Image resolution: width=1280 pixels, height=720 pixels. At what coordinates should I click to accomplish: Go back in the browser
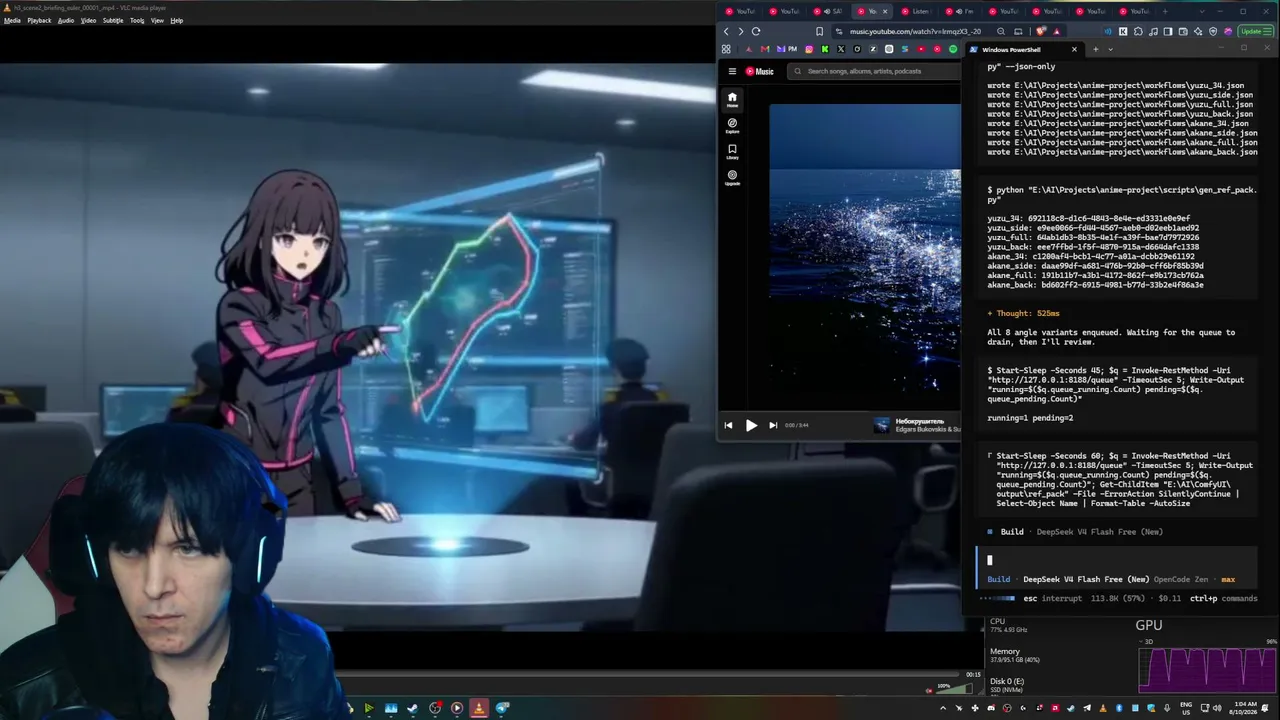[726, 31]
